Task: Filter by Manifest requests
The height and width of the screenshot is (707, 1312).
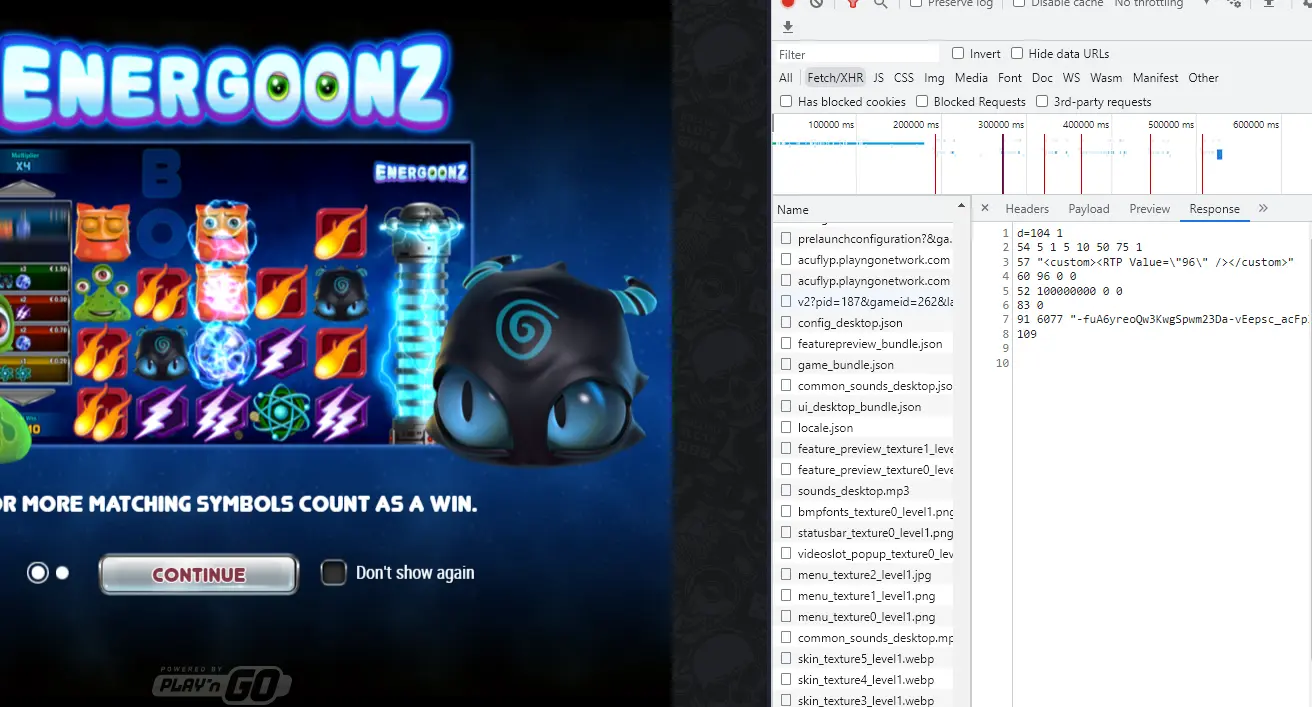Action: point(1155,77)
